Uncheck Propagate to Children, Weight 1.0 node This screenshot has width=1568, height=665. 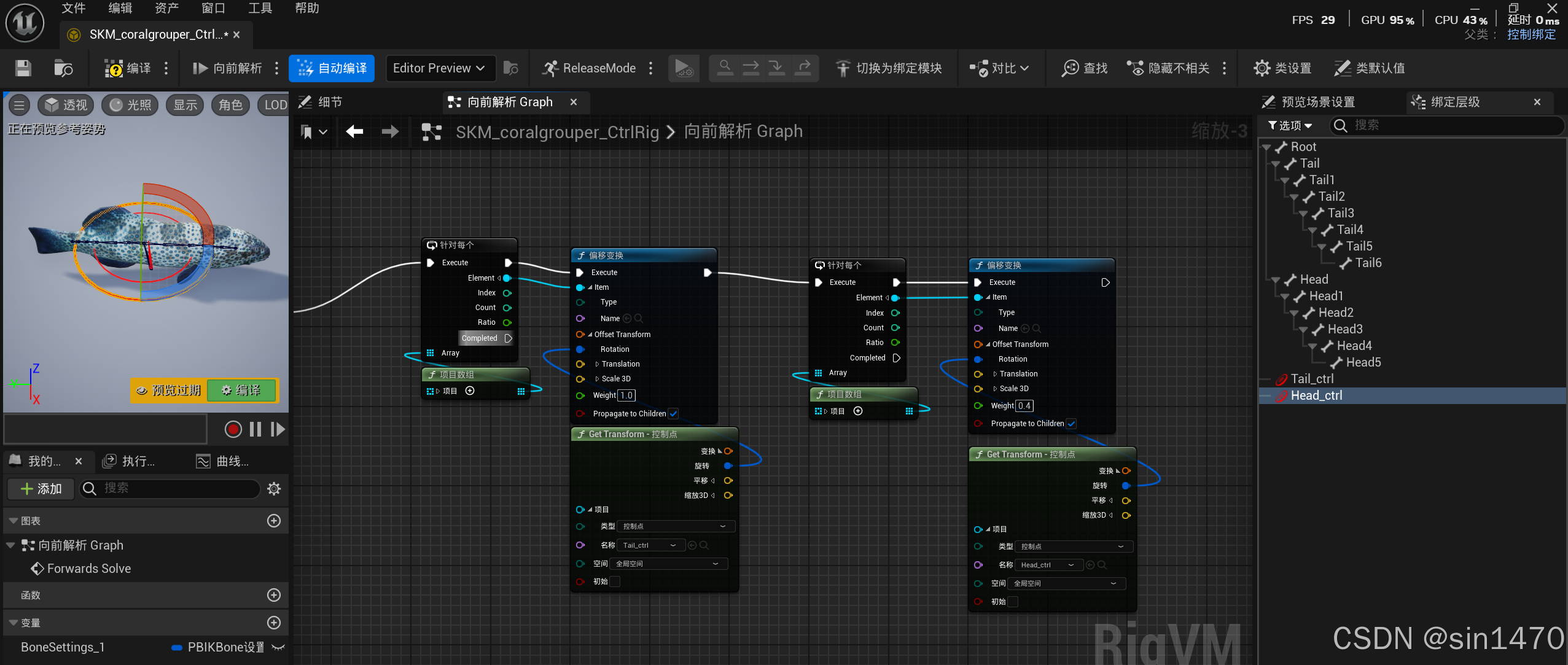[674, 414]
